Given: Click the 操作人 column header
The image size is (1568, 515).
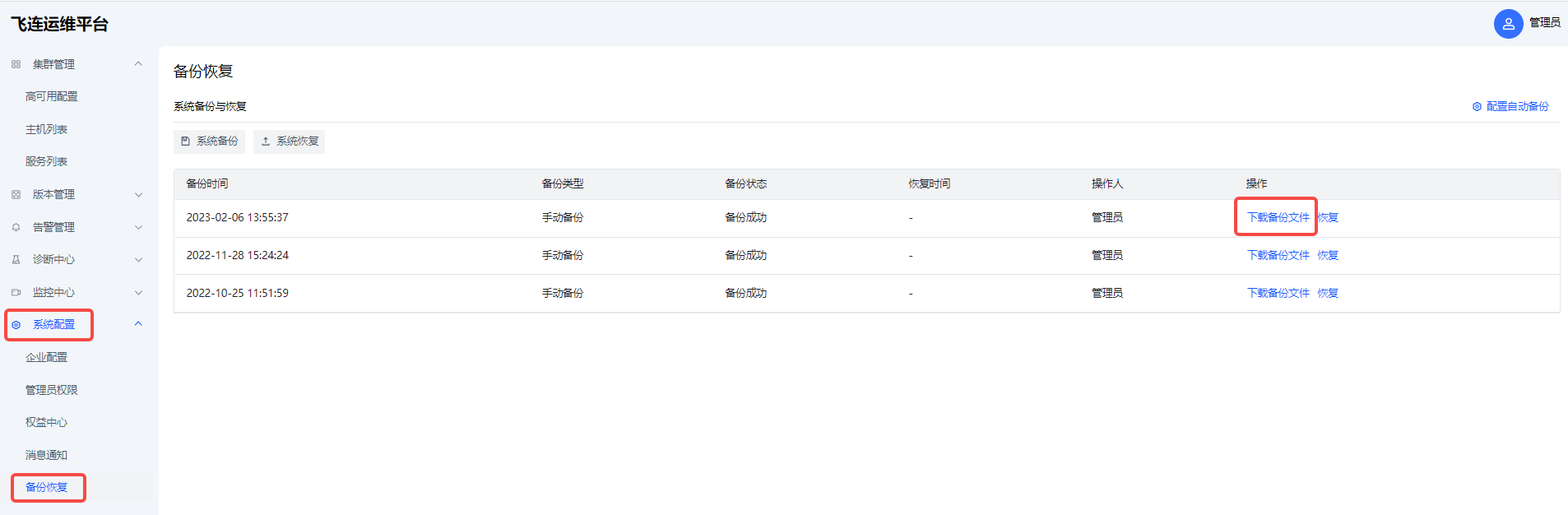Looking at the screenshot, I should [1107, 184].
